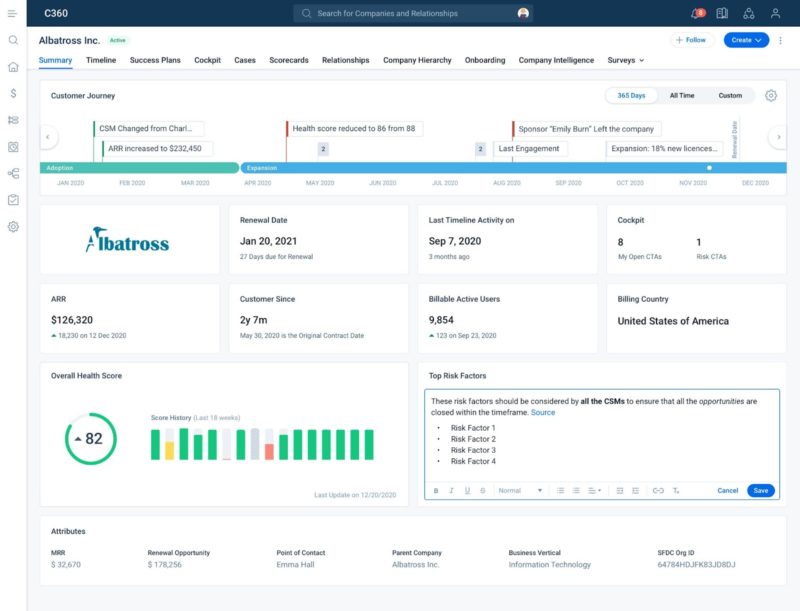Open the three-dot more options menu
800x611 pixels.
tap(781, 40)
